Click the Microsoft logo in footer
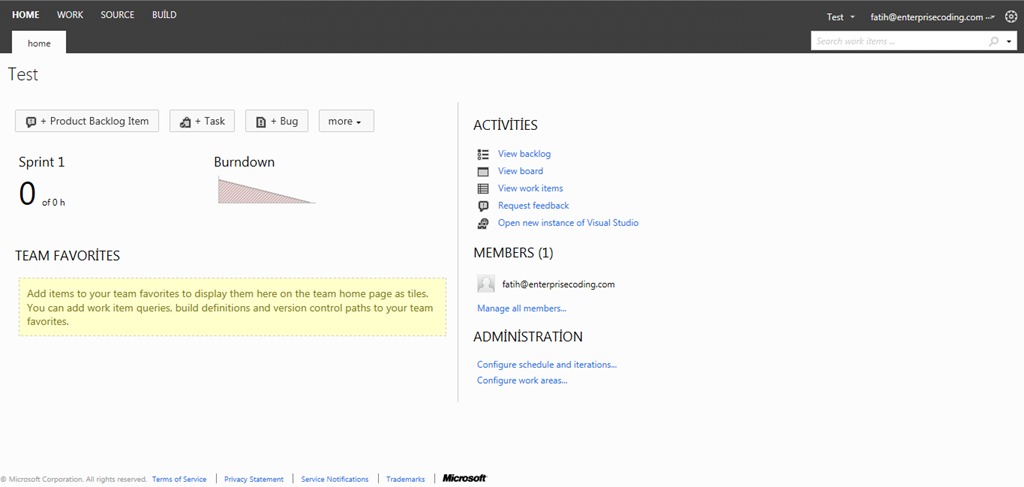Image resolution: width=1024 pixels, height=487 pixels. [x=465, y=479]
